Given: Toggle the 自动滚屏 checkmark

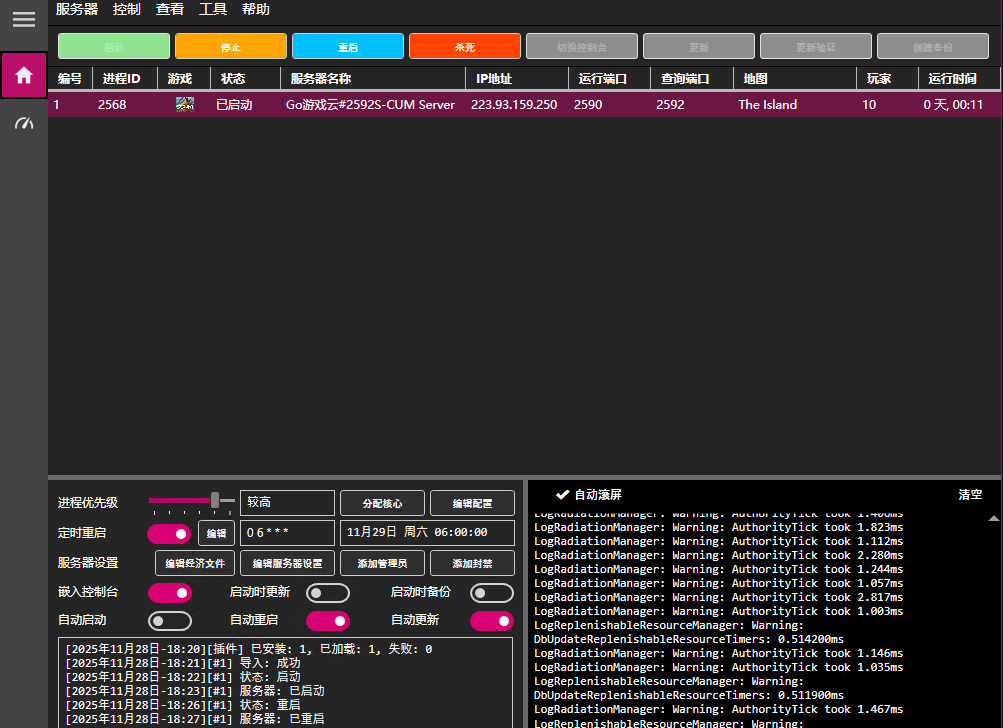Looking at the screenshot, I should tap(562, 495).
